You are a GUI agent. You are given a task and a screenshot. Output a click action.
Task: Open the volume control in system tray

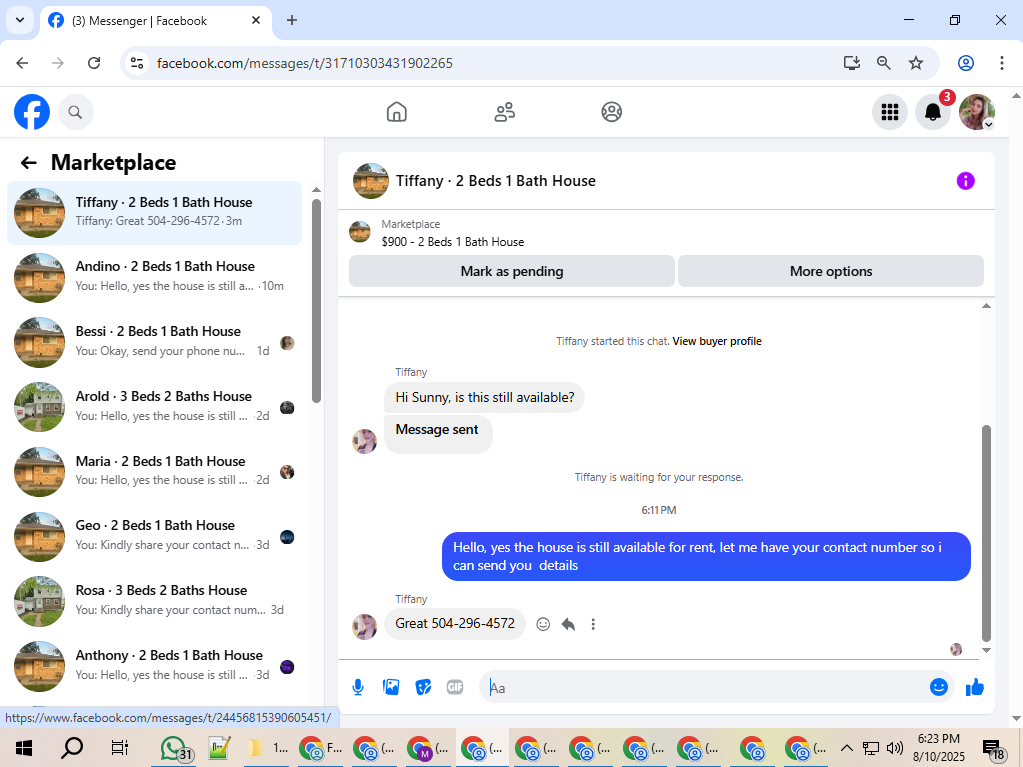[895, 747]
